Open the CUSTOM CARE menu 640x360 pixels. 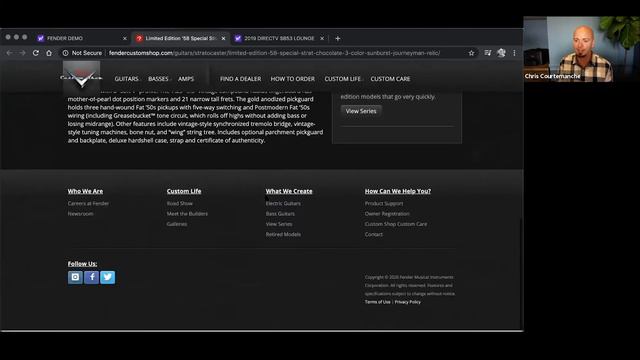pyautogui.click(x=390, y=79)
